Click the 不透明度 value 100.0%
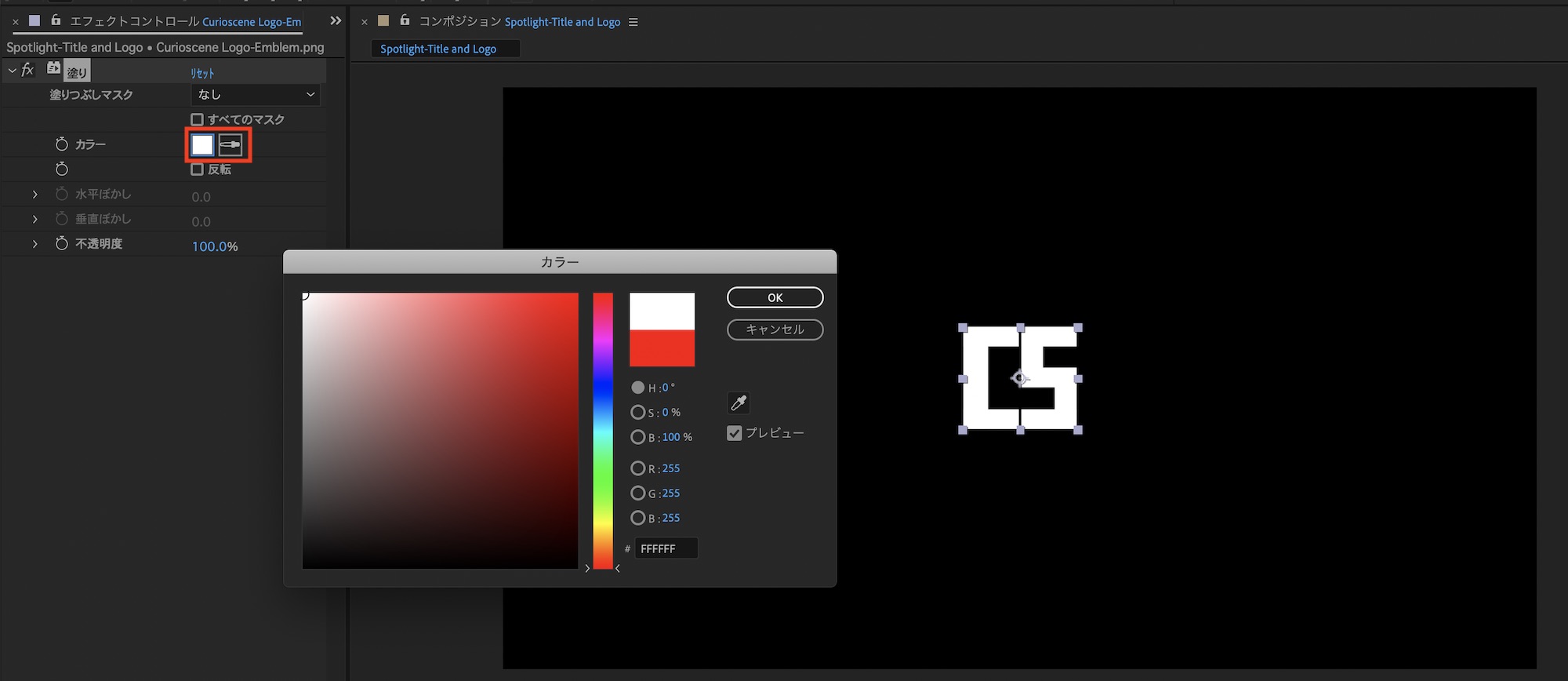 215,246
